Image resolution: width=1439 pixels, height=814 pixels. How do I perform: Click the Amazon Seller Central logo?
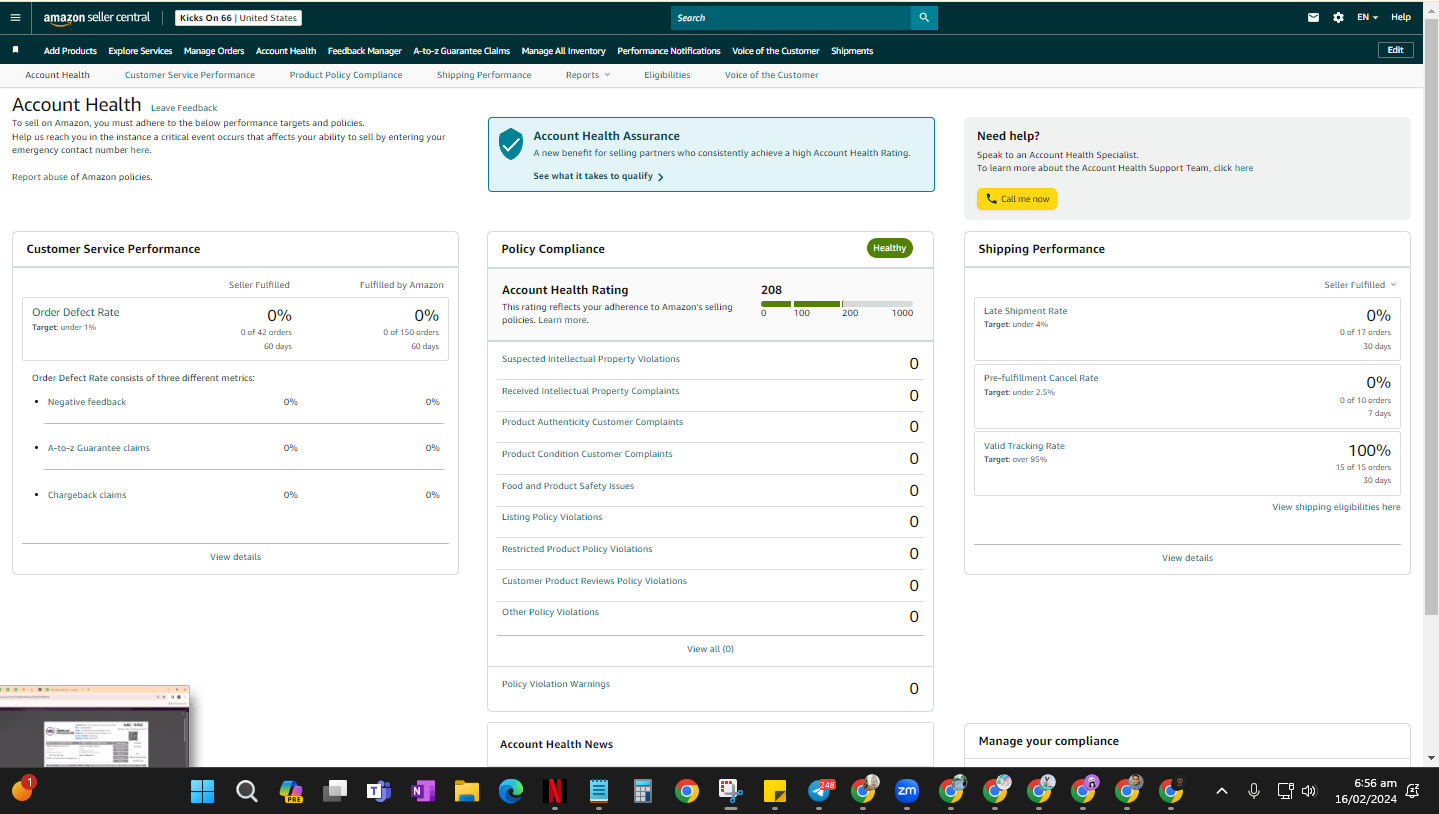[97, 18]
